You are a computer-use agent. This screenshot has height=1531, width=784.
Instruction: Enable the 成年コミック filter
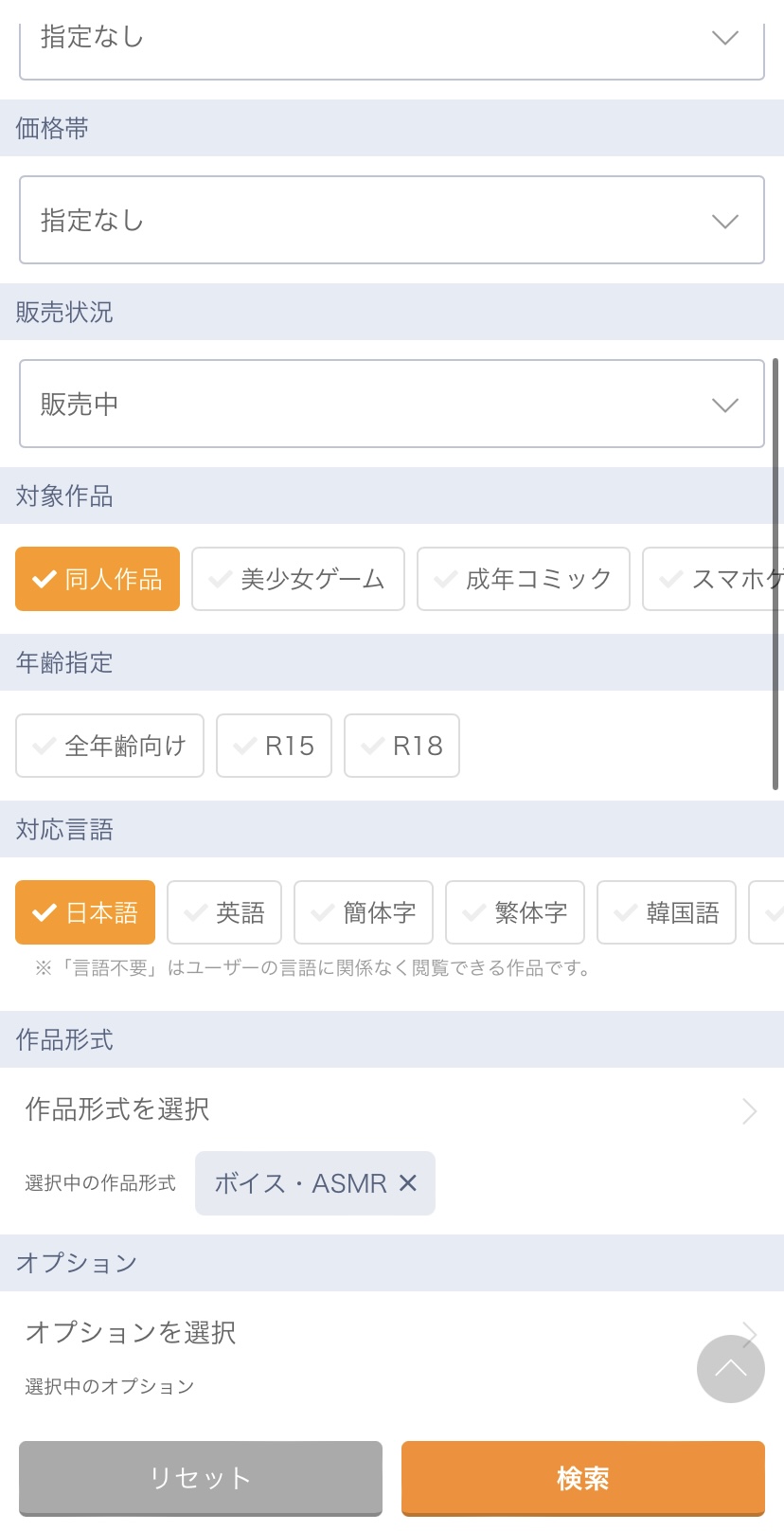(523, 579)
